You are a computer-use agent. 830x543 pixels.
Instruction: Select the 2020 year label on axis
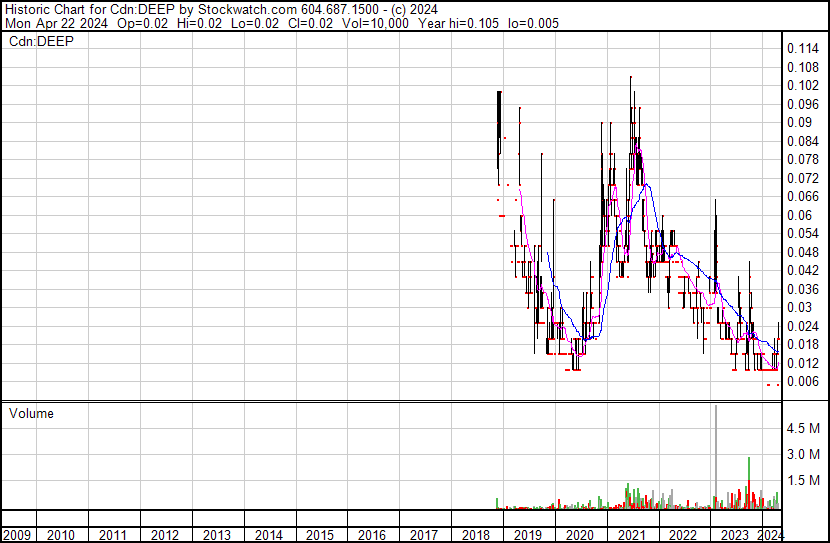click(x=580, y=535)
